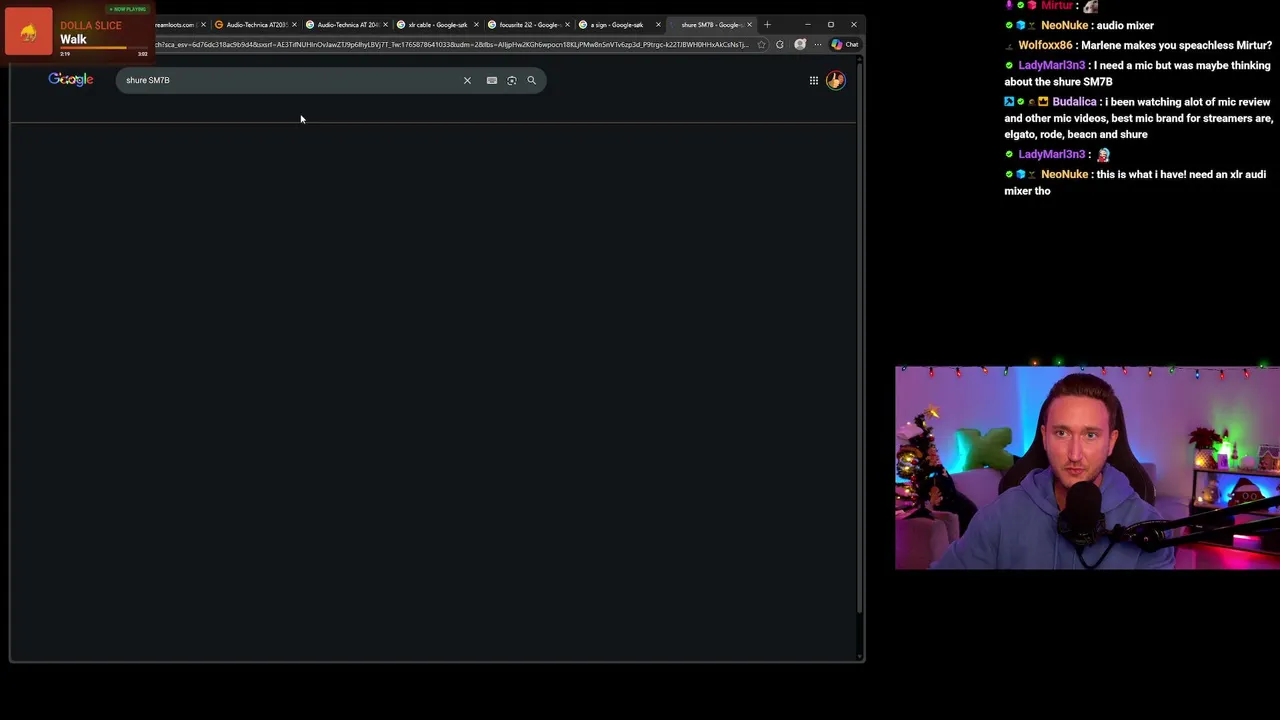
Task: Open the Copilot Chat button
Action: 845,44
